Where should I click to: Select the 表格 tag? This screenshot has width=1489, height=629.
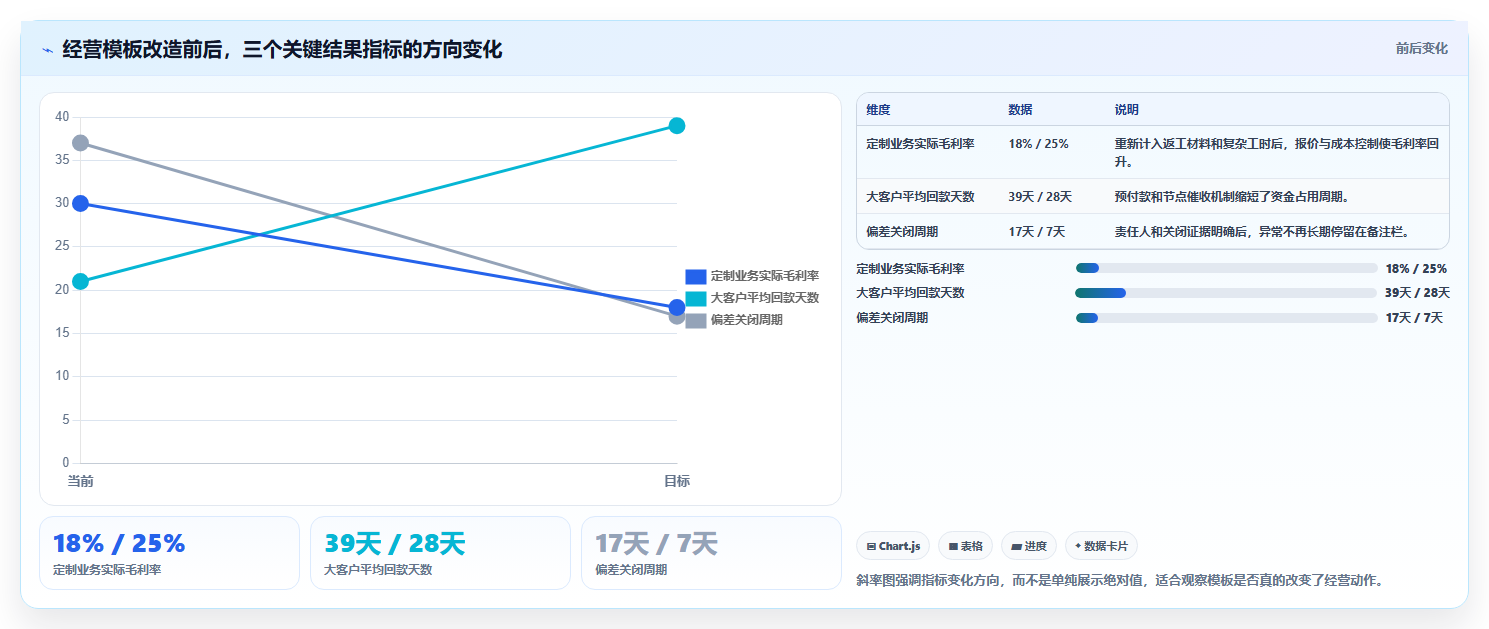965,546
